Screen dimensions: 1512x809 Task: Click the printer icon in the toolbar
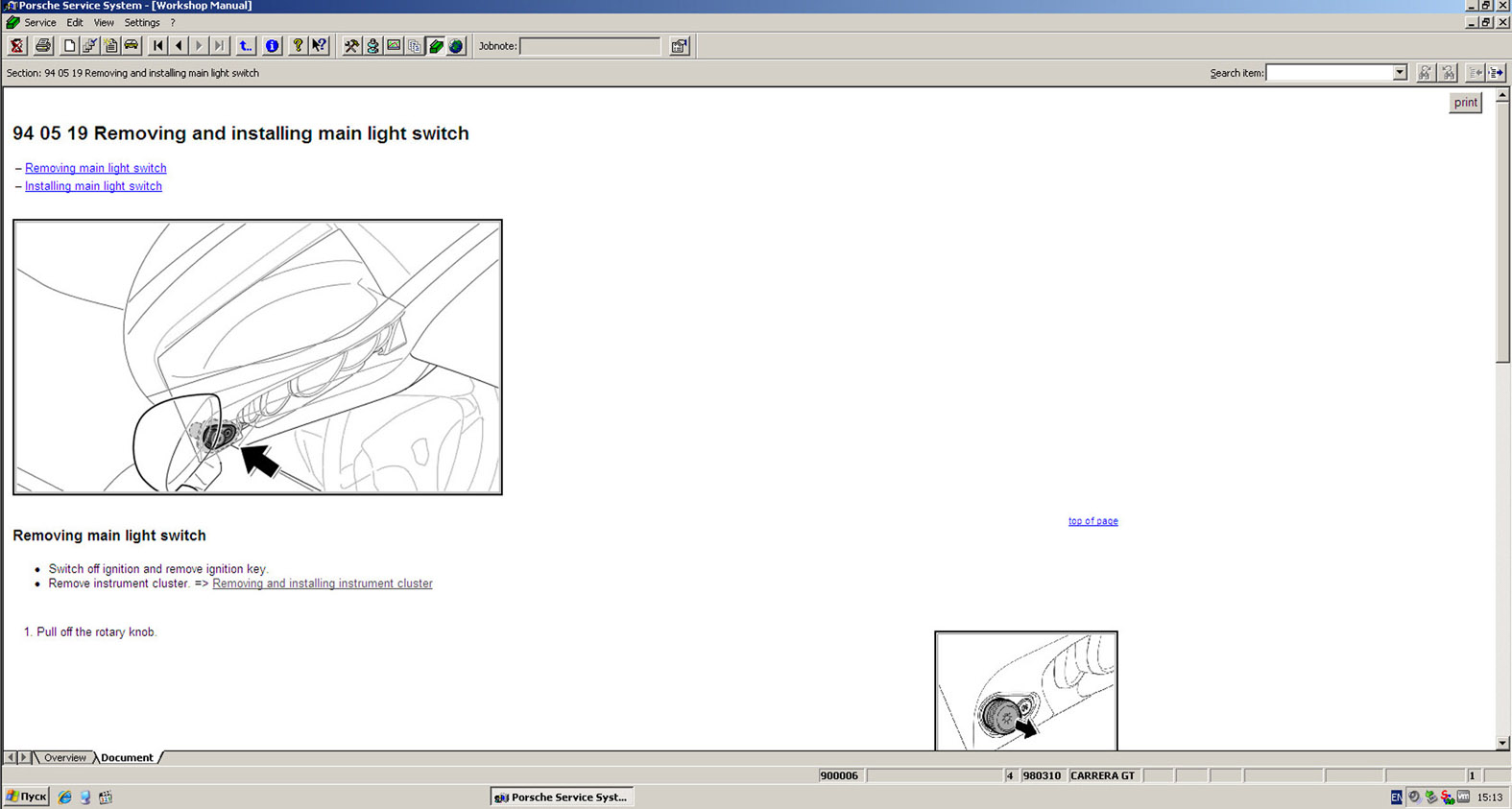[43, 46]
